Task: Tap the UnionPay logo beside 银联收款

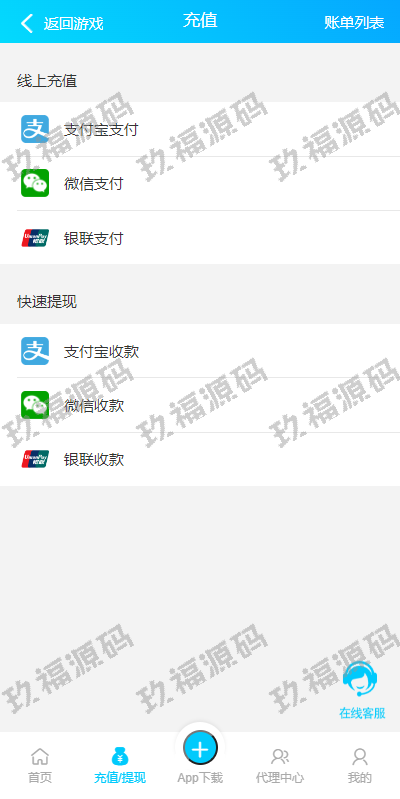Action: point(35,459)
